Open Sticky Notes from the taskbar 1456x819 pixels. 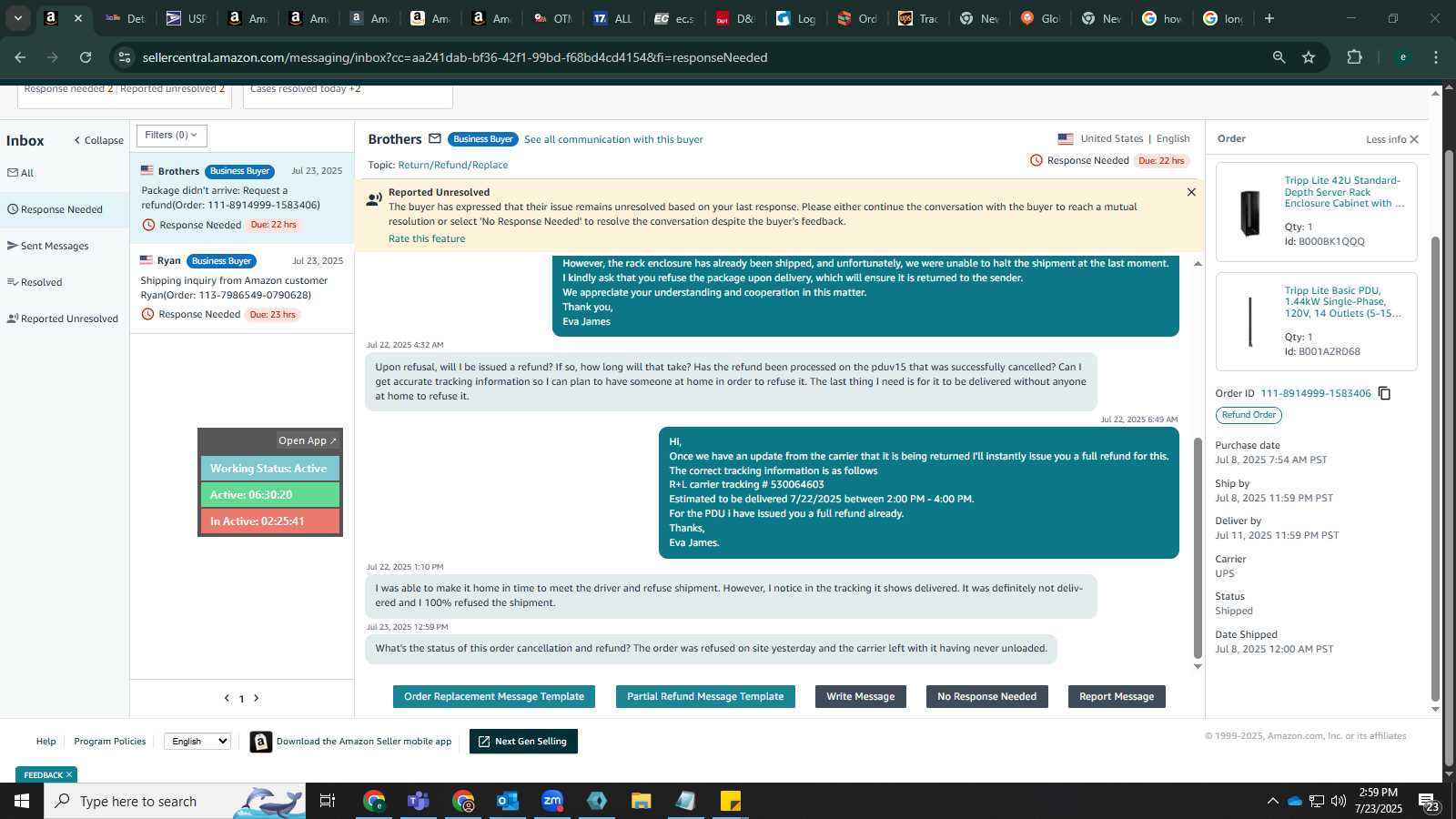point(731,801)
